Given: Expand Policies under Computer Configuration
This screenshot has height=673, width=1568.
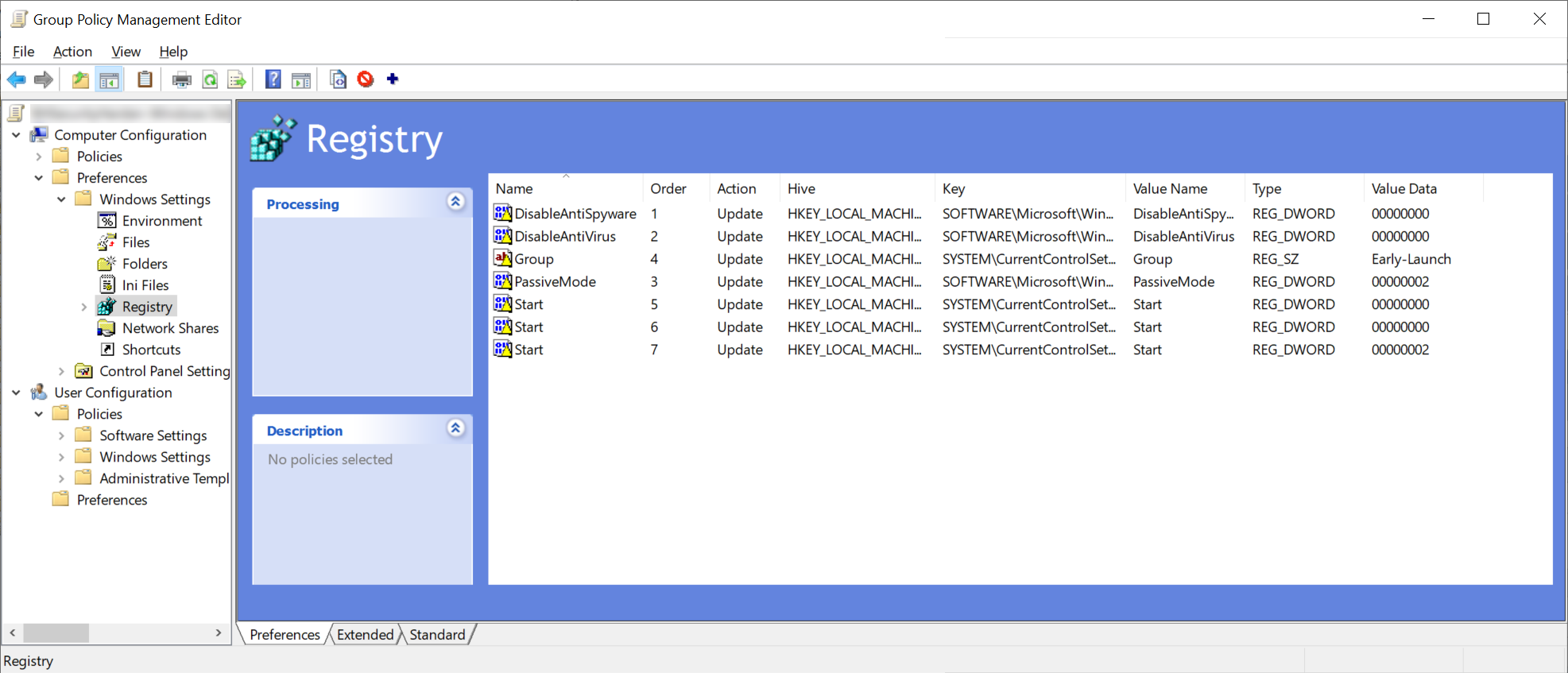Looking at the screenshot, I should 38,157.
